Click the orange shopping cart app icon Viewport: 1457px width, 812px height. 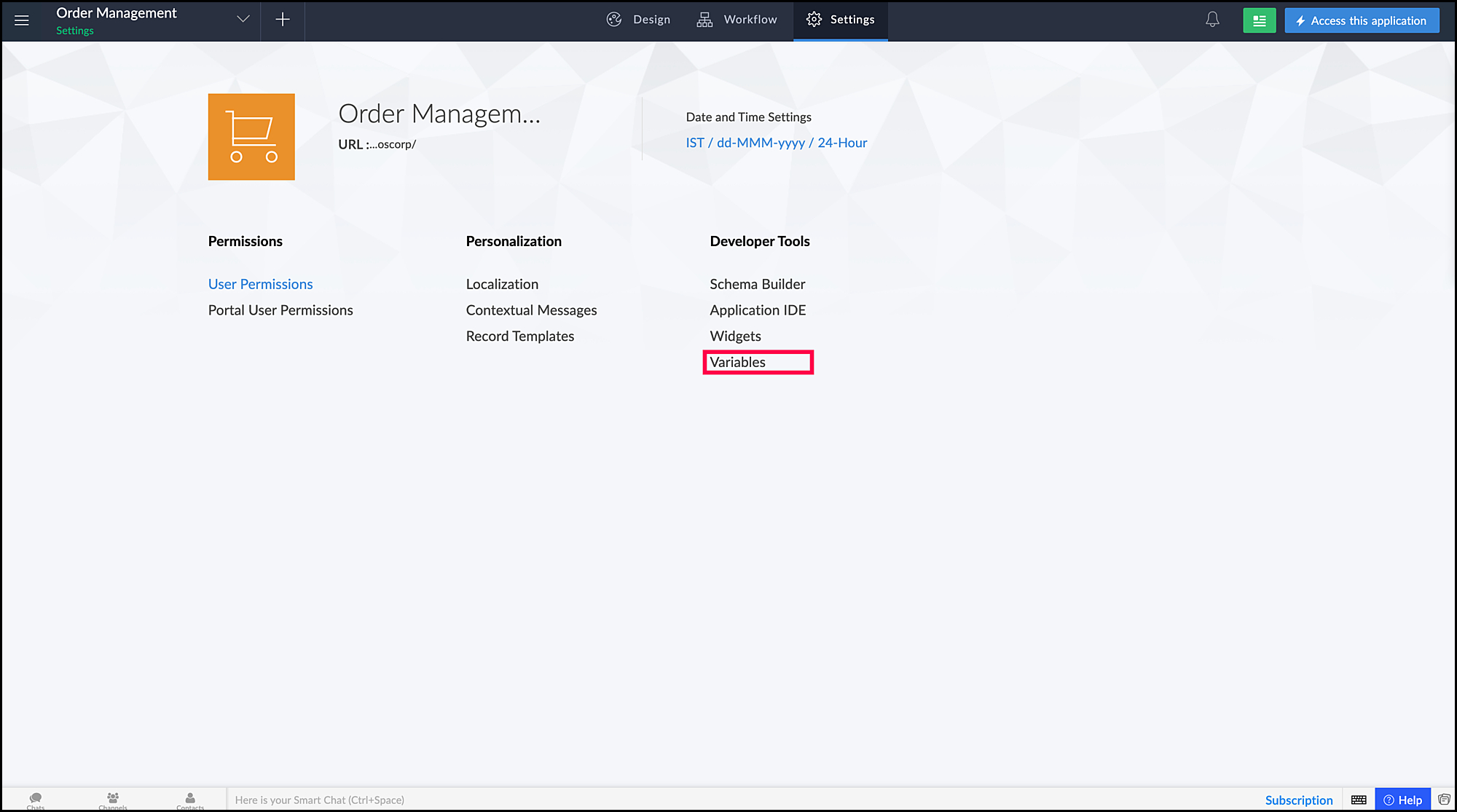point(251,137)
